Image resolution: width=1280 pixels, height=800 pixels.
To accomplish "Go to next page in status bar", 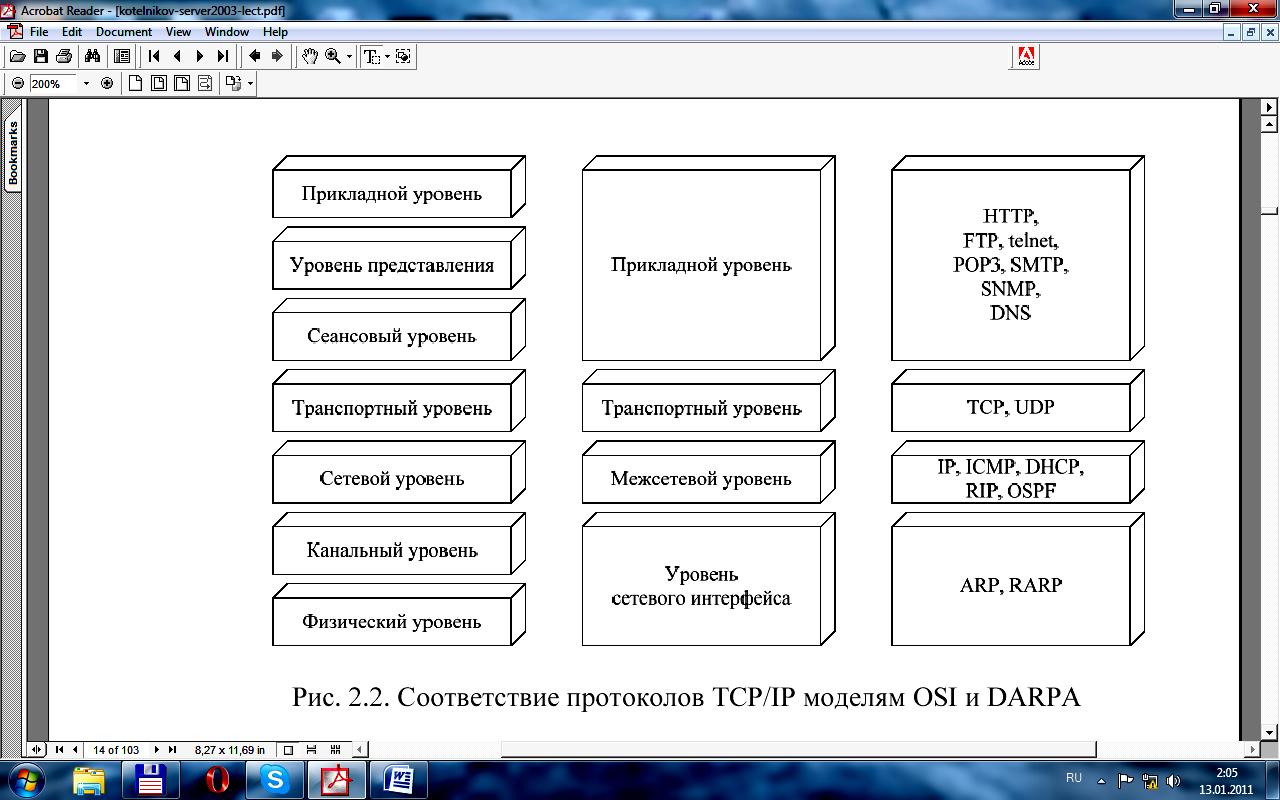I will (157, 749).
